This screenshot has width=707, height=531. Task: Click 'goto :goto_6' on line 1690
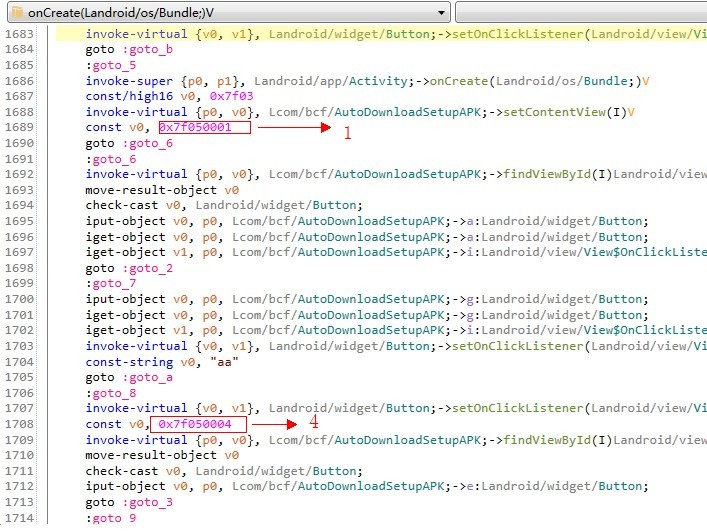click(x=129, y=143)
